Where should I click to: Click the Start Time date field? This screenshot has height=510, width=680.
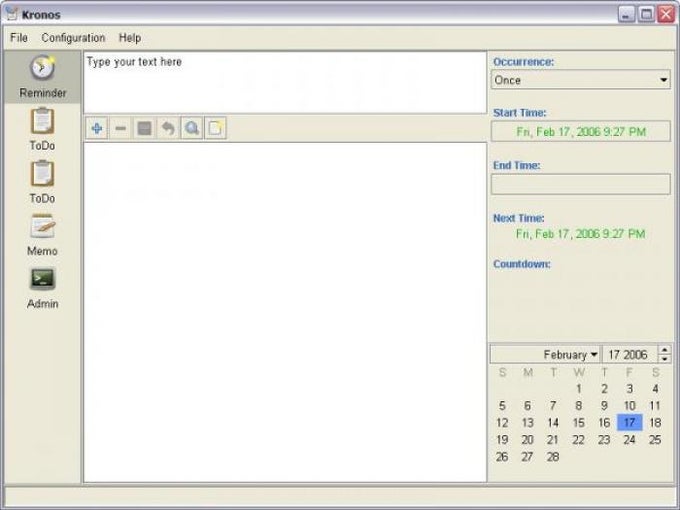[581, 131]
